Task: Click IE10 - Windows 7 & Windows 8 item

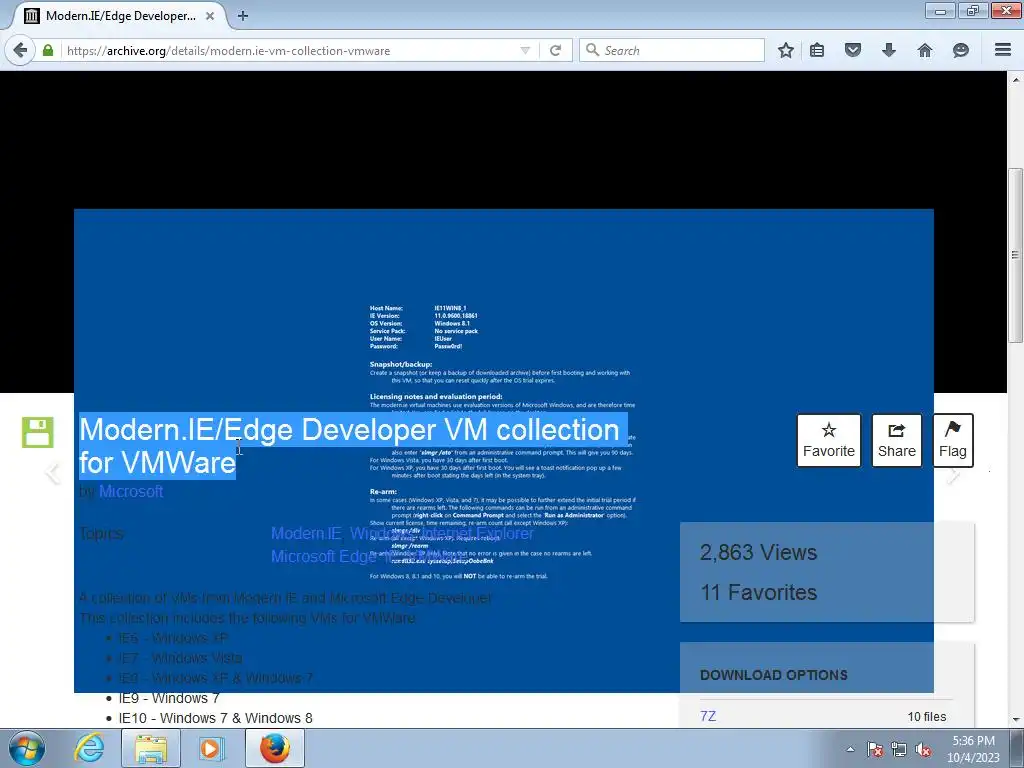Action: pyautogui.click(x=216, y=718)
